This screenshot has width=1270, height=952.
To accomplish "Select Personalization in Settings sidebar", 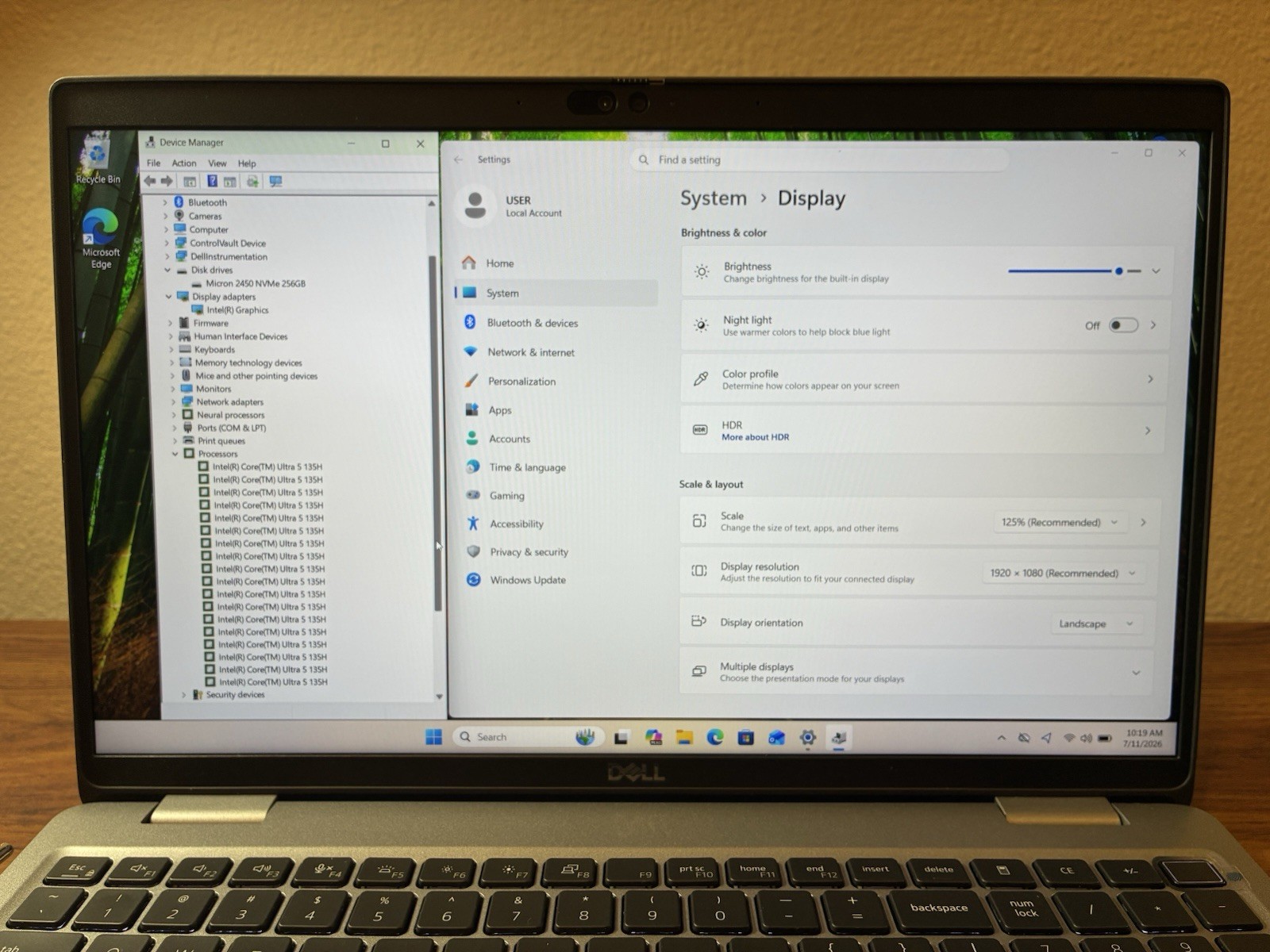I will [556, 382].
